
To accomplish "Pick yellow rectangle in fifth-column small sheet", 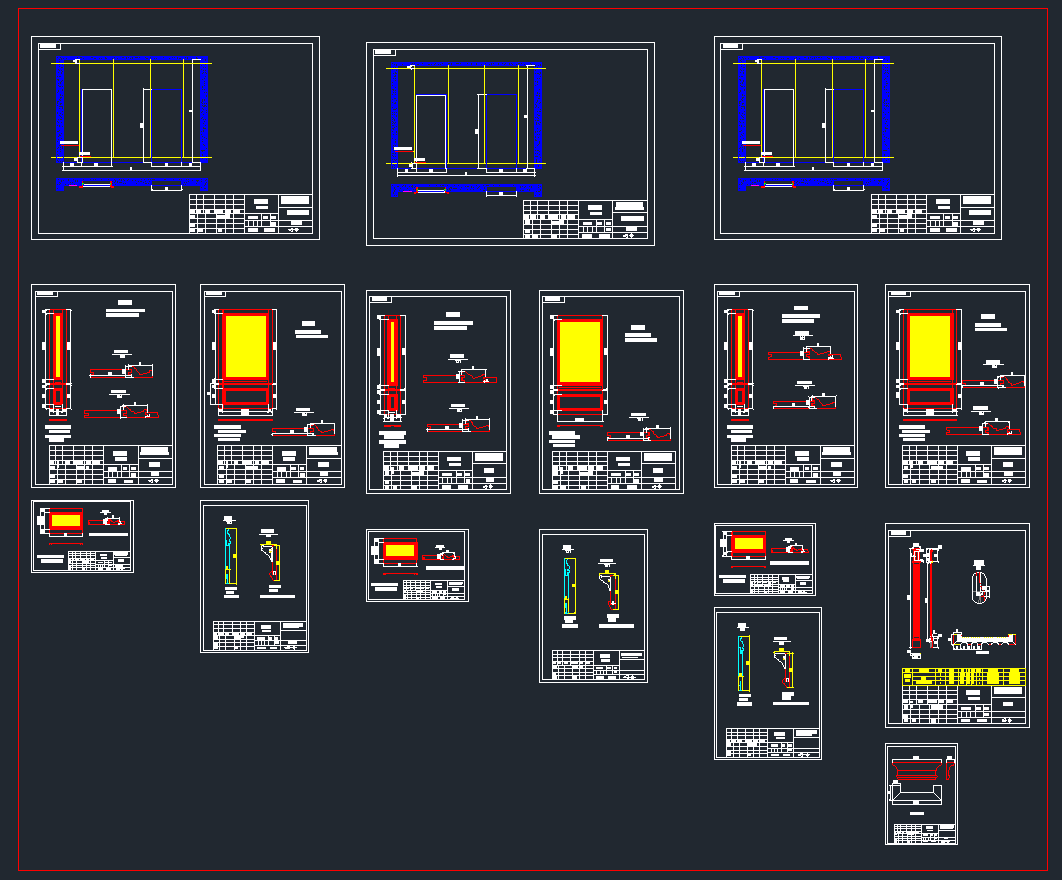I will coord(748,545).
